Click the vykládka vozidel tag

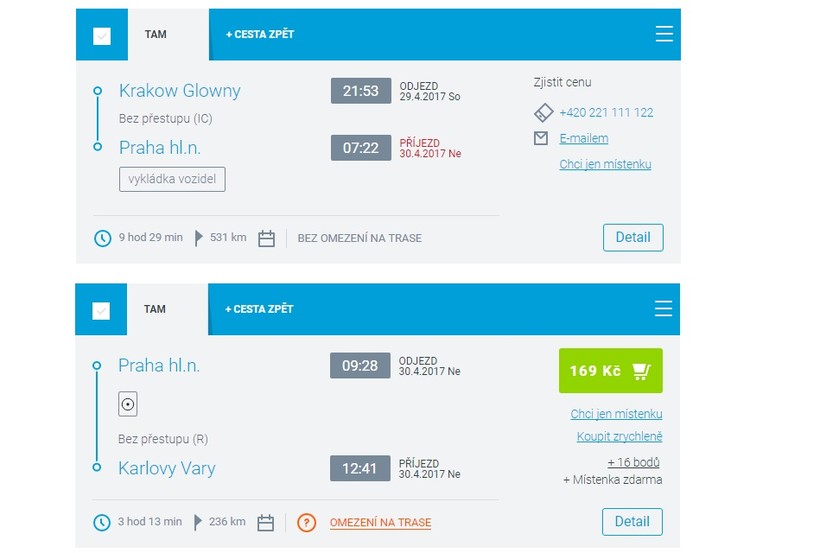coord(172,179)
